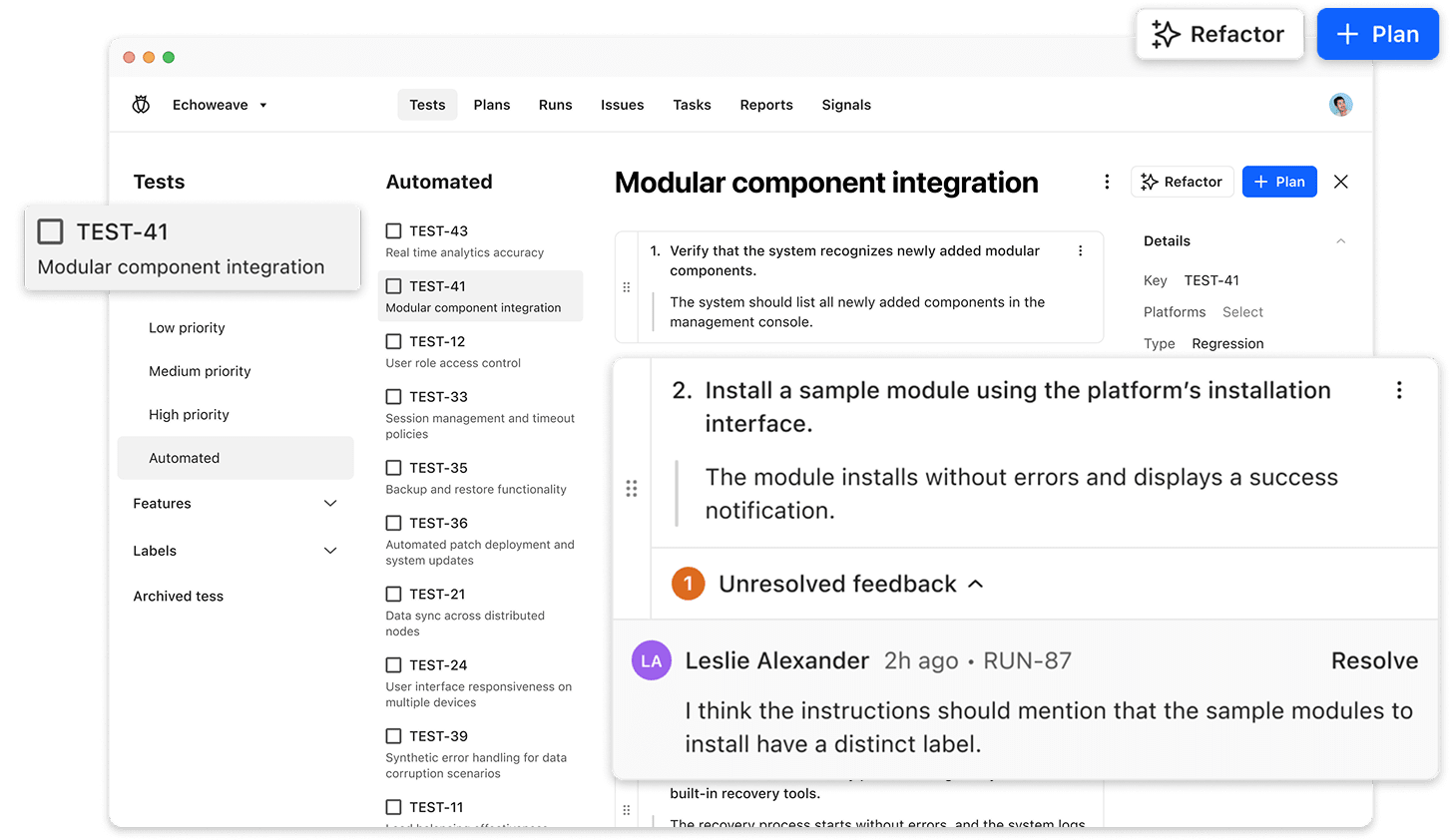
Task: Click Leslie Alexander's avatar
Action: [x=651, y=660]
